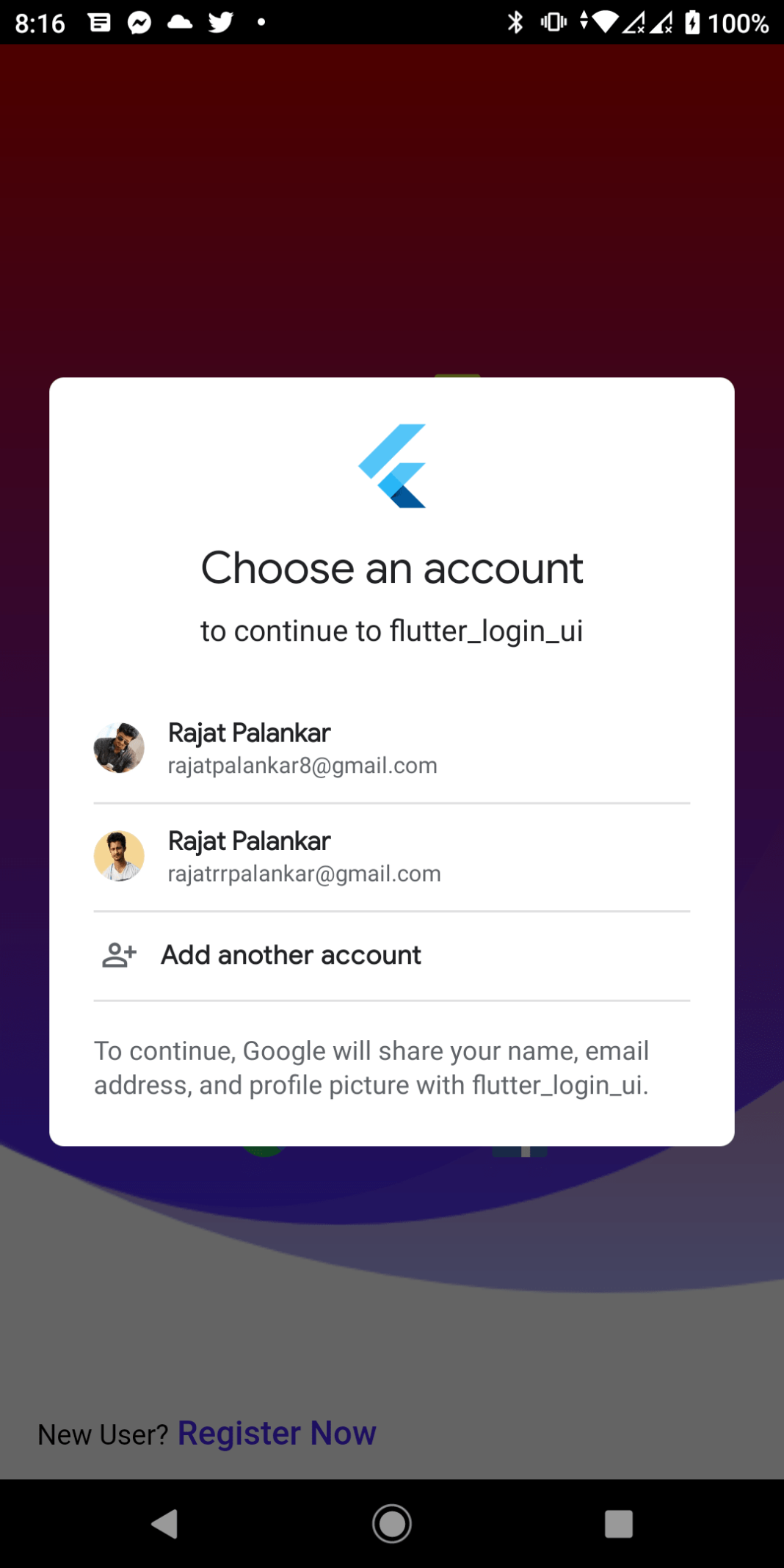The width and height of the screenshot is (784, 1568).
Task: Tap the cloud notification icon
Action: click(x=180, y=22)
